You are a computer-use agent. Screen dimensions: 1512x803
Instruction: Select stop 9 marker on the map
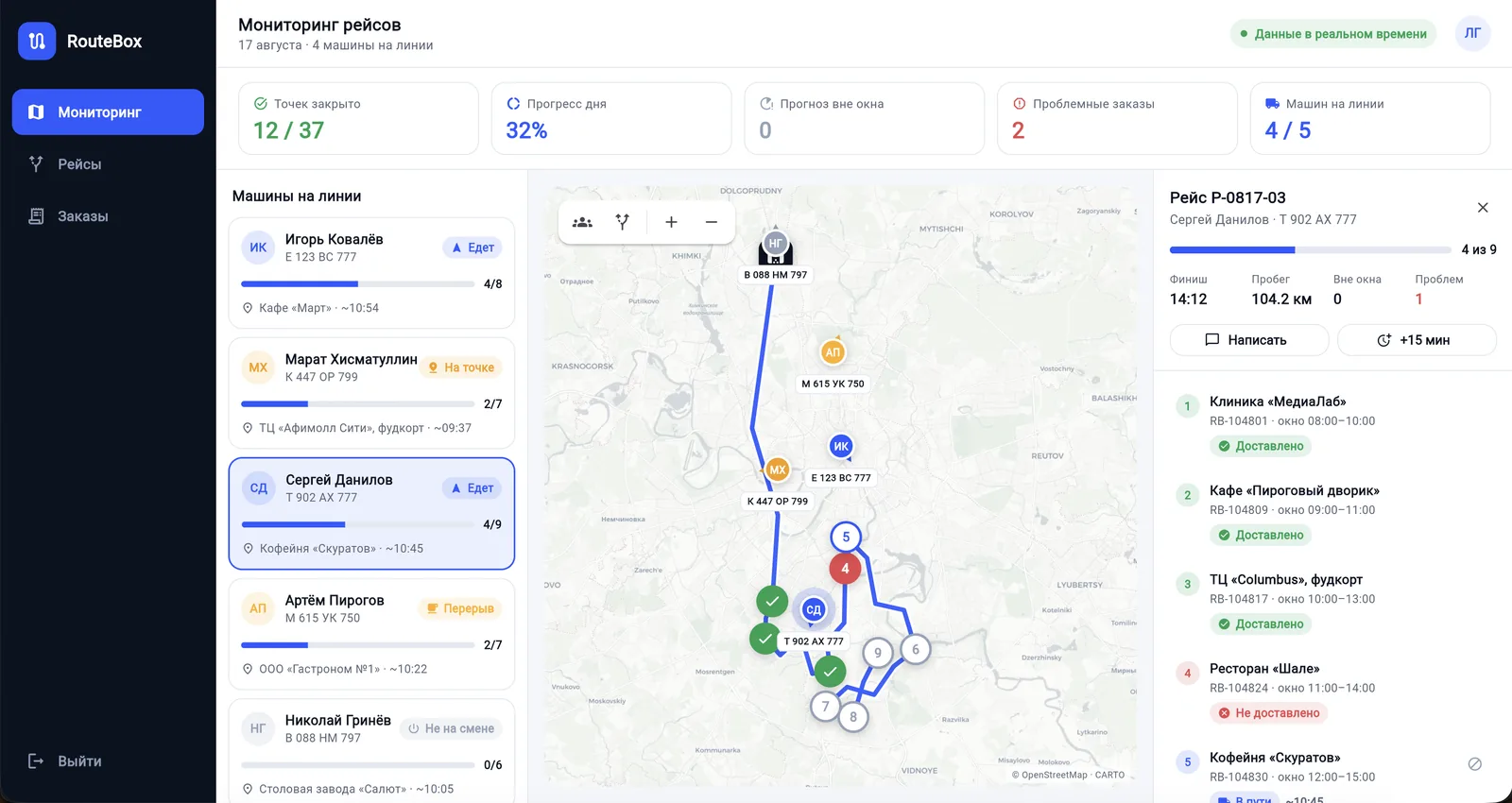coord(878,653)
